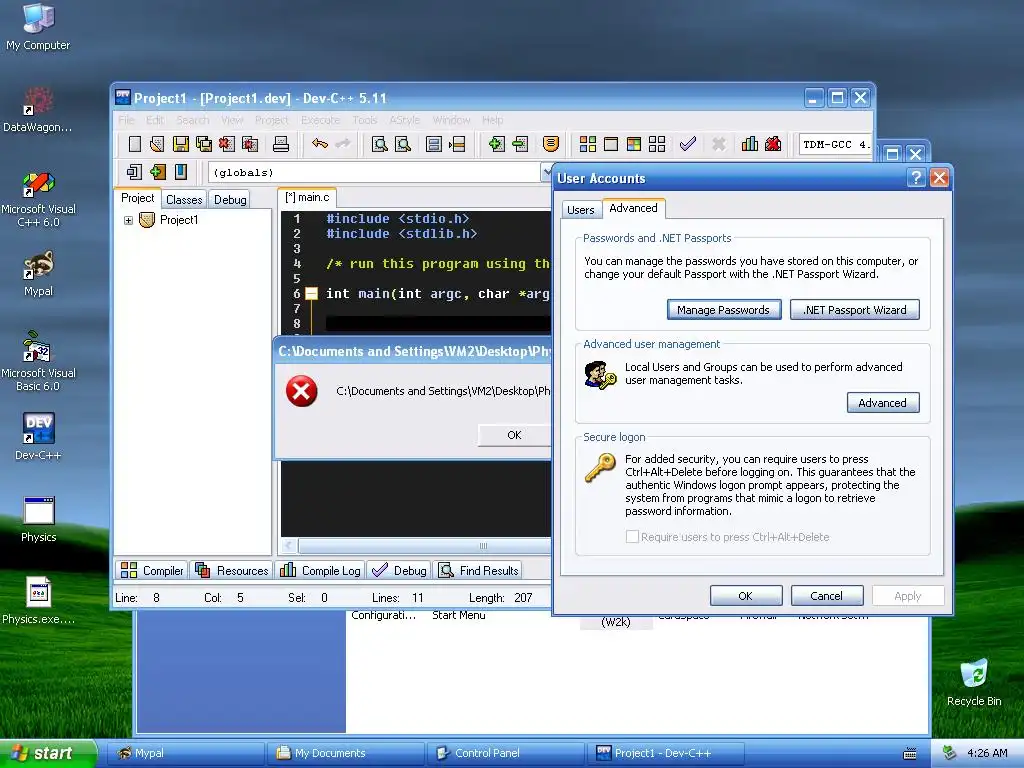Click Advanced button under Advanced user management
The height and width of the screenshot is (768, 1024).
coord(883,403)
